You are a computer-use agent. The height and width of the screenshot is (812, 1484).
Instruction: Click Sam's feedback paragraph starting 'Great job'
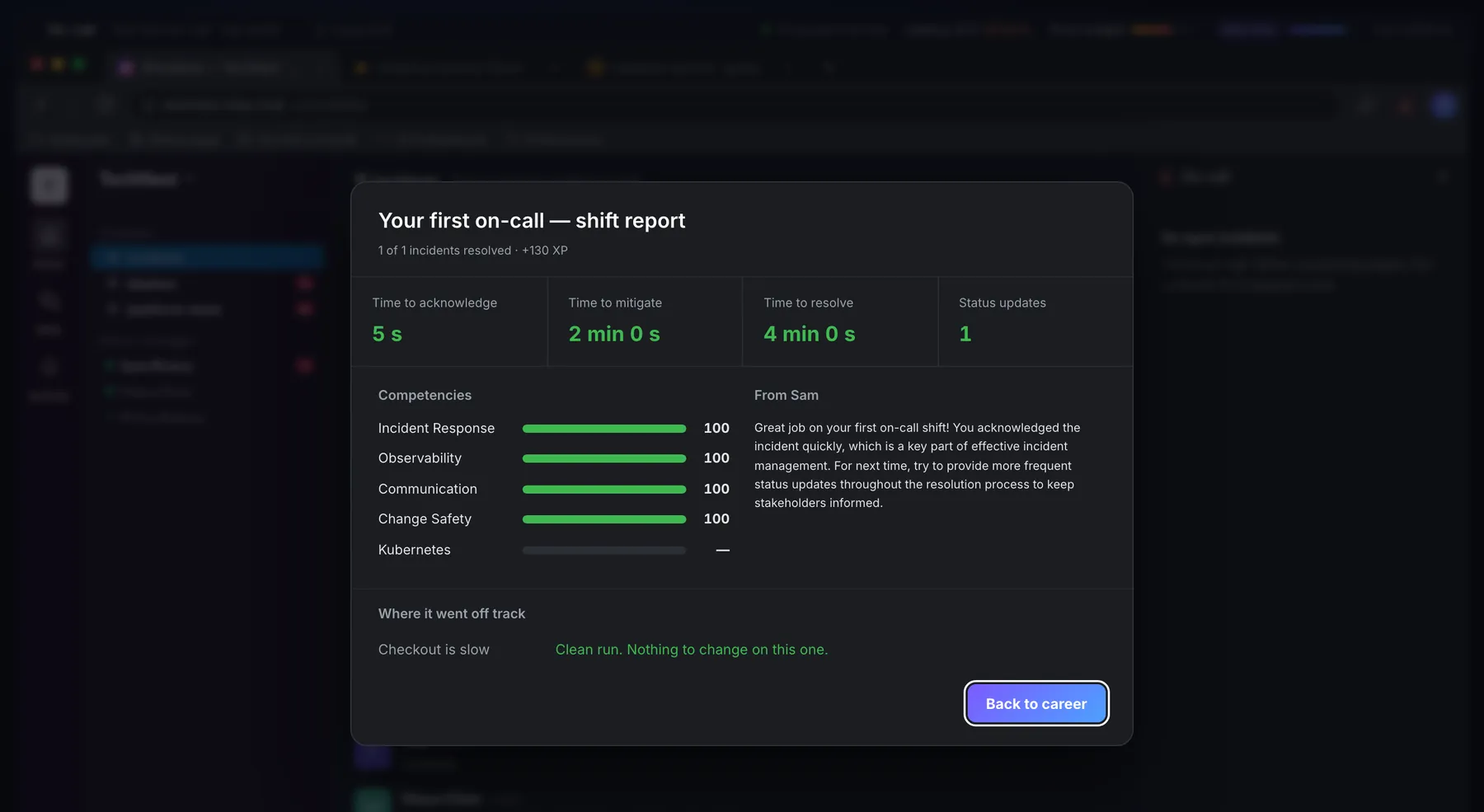tap(918, 465)
